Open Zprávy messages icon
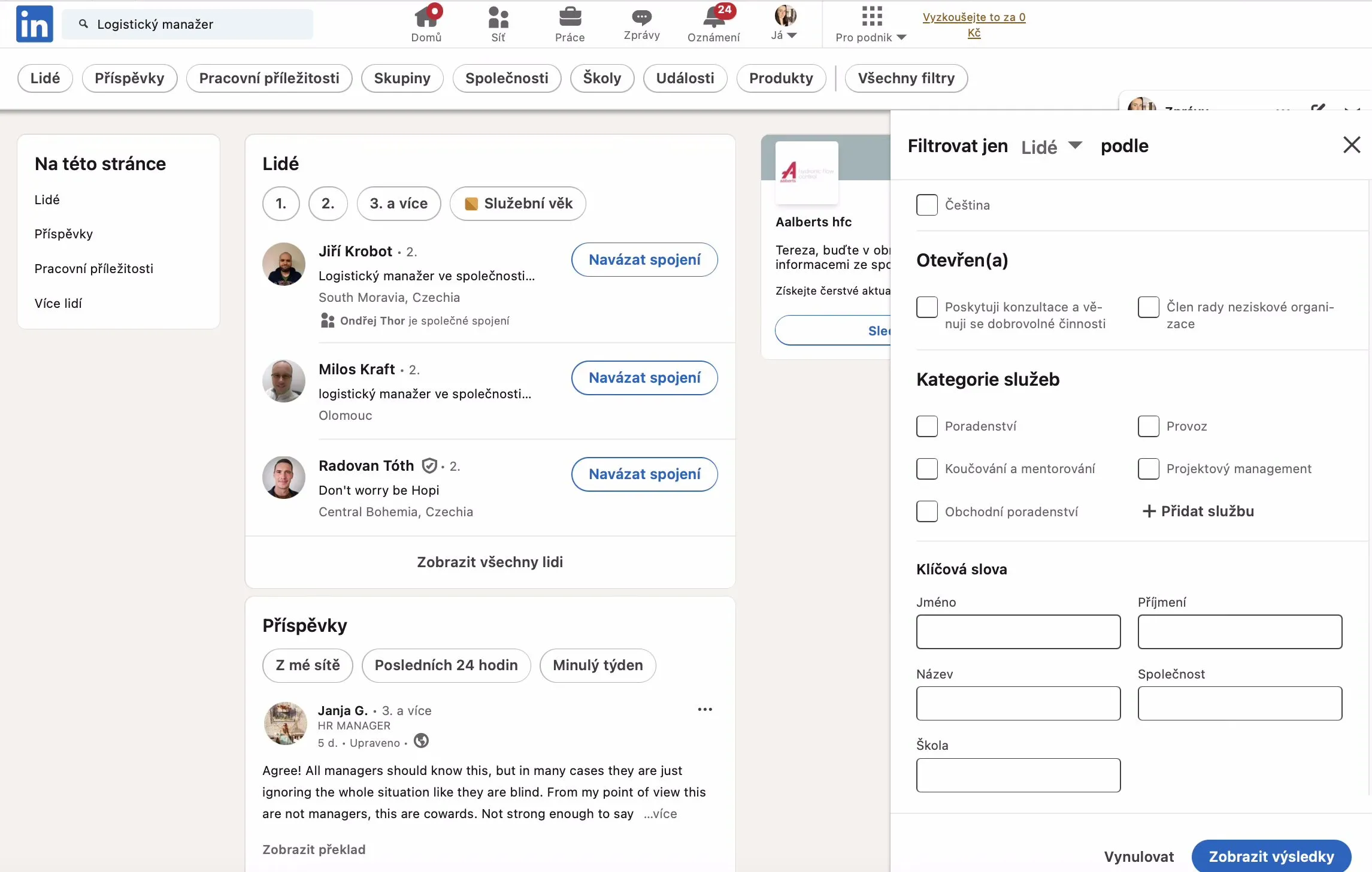 point(641,18)
